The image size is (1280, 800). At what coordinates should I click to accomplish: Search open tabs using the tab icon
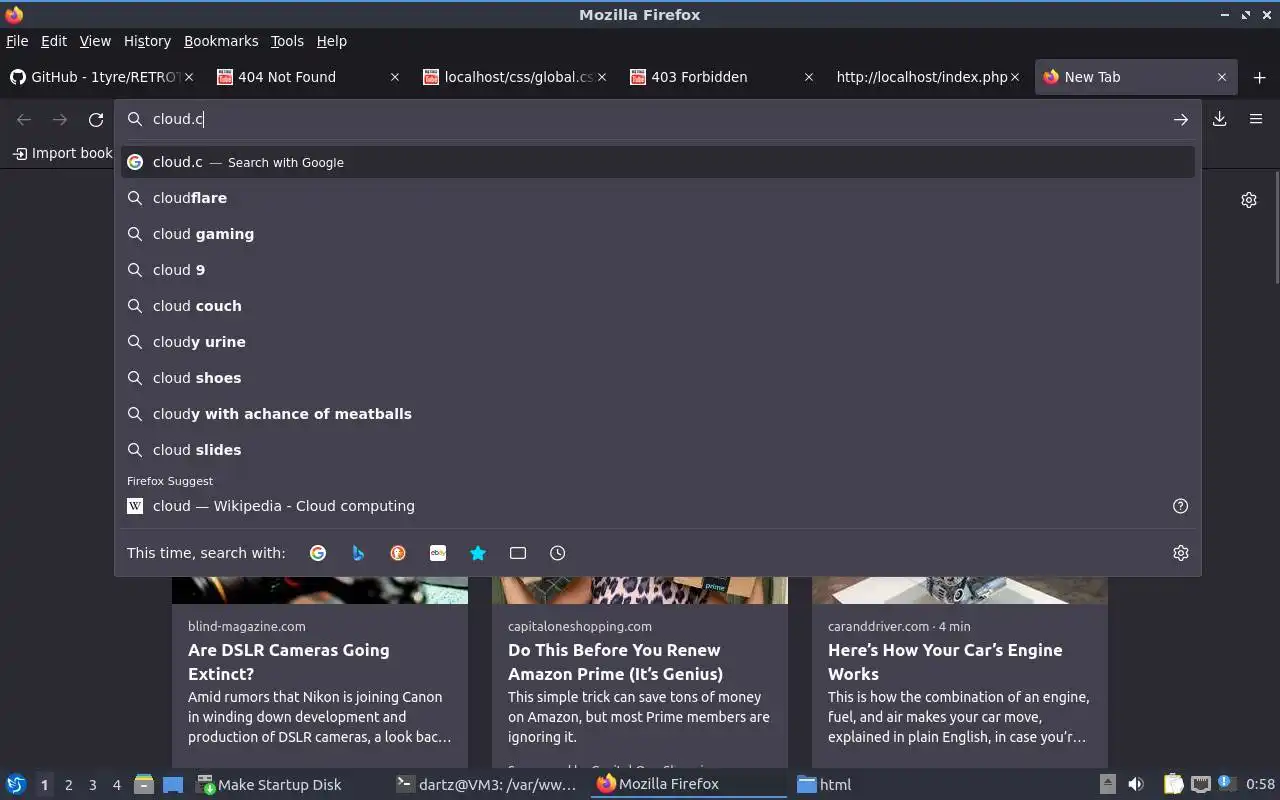point(518,553)
